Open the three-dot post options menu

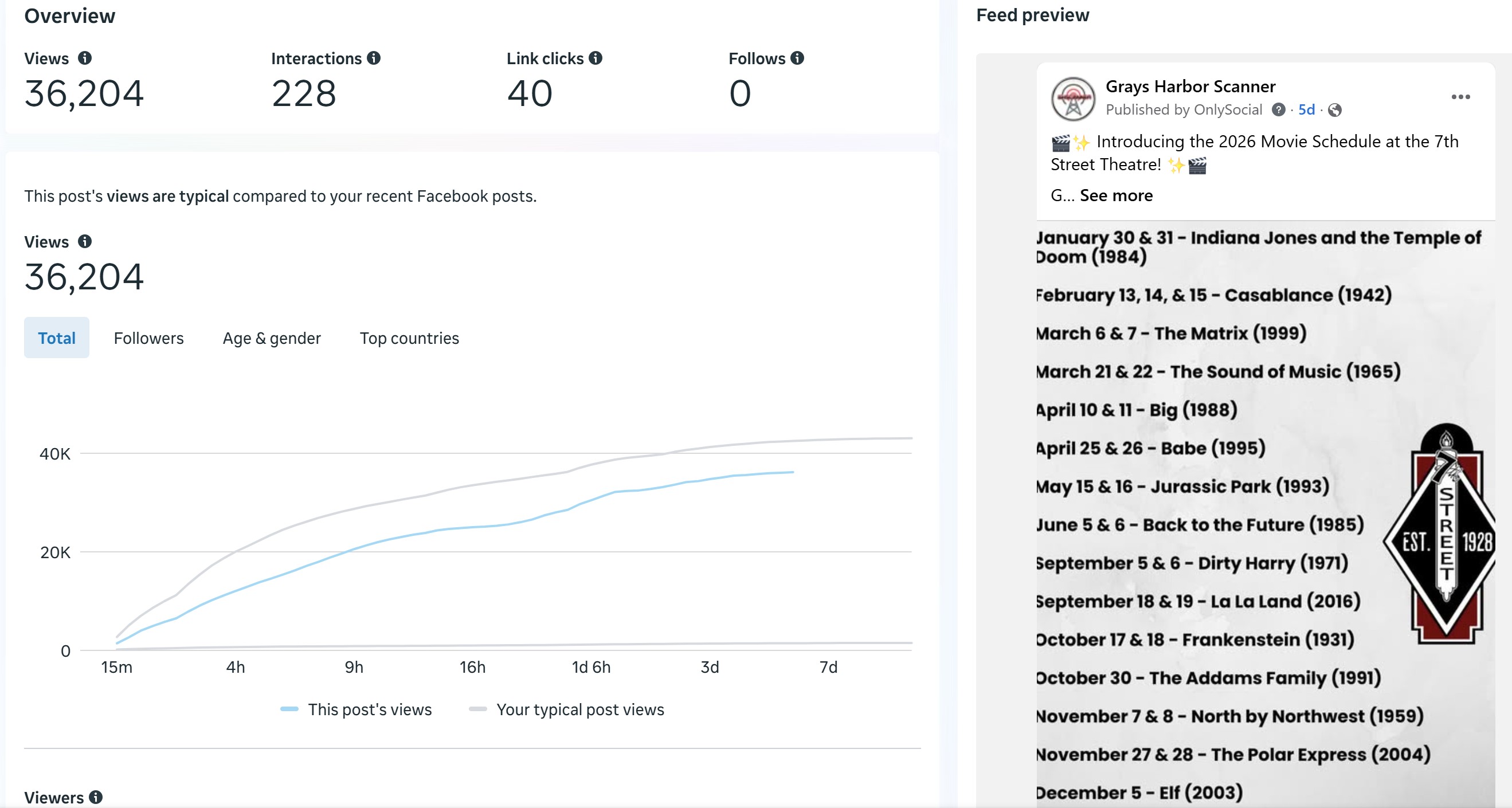1460,97
